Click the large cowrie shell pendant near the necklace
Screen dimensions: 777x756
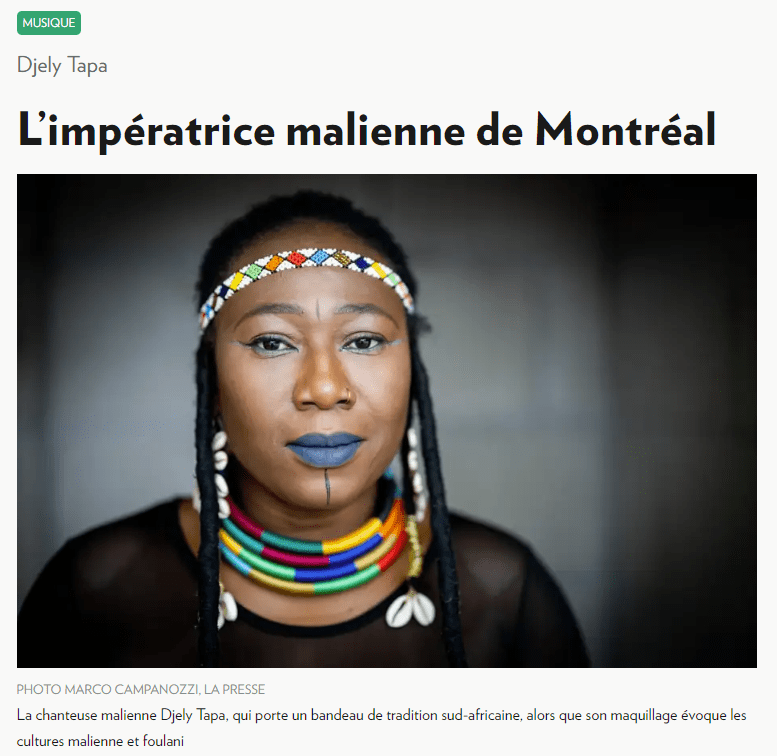click(410, 608)
